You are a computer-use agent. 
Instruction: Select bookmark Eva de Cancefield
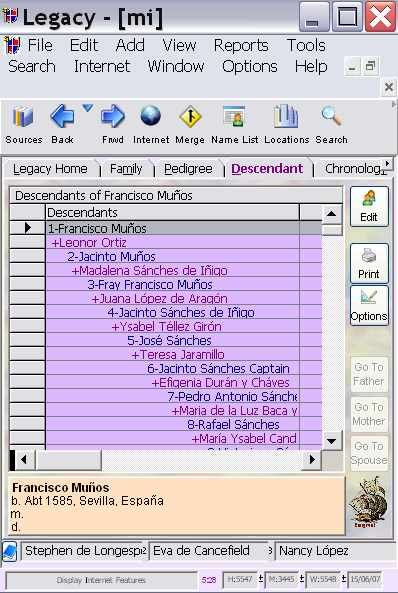point(211,551)
